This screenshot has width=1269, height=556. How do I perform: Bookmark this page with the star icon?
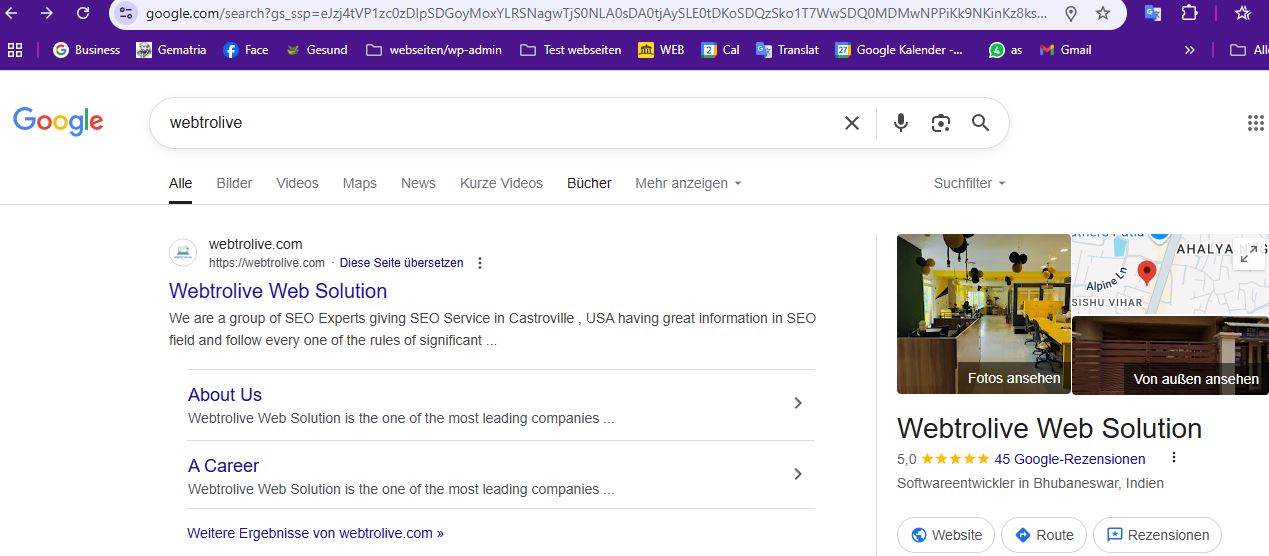(x=1103, y=13)
